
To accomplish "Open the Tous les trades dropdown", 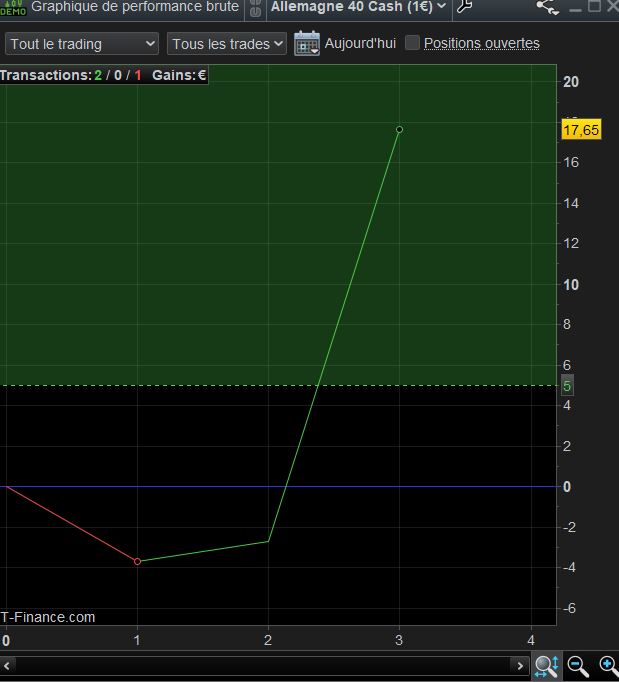I will (227, 43).
